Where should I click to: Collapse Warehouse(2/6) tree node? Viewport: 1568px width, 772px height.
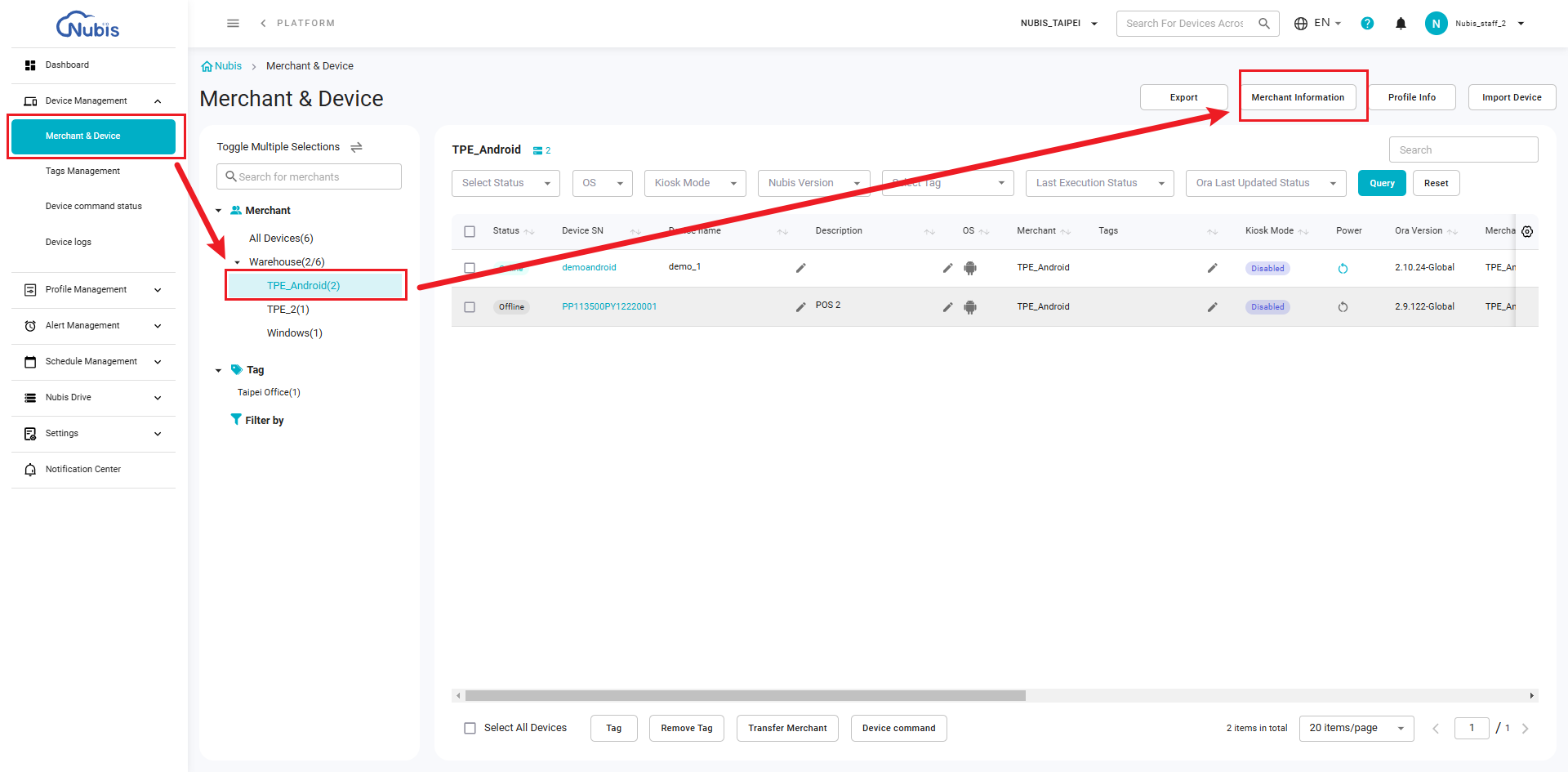pos(237,262)
